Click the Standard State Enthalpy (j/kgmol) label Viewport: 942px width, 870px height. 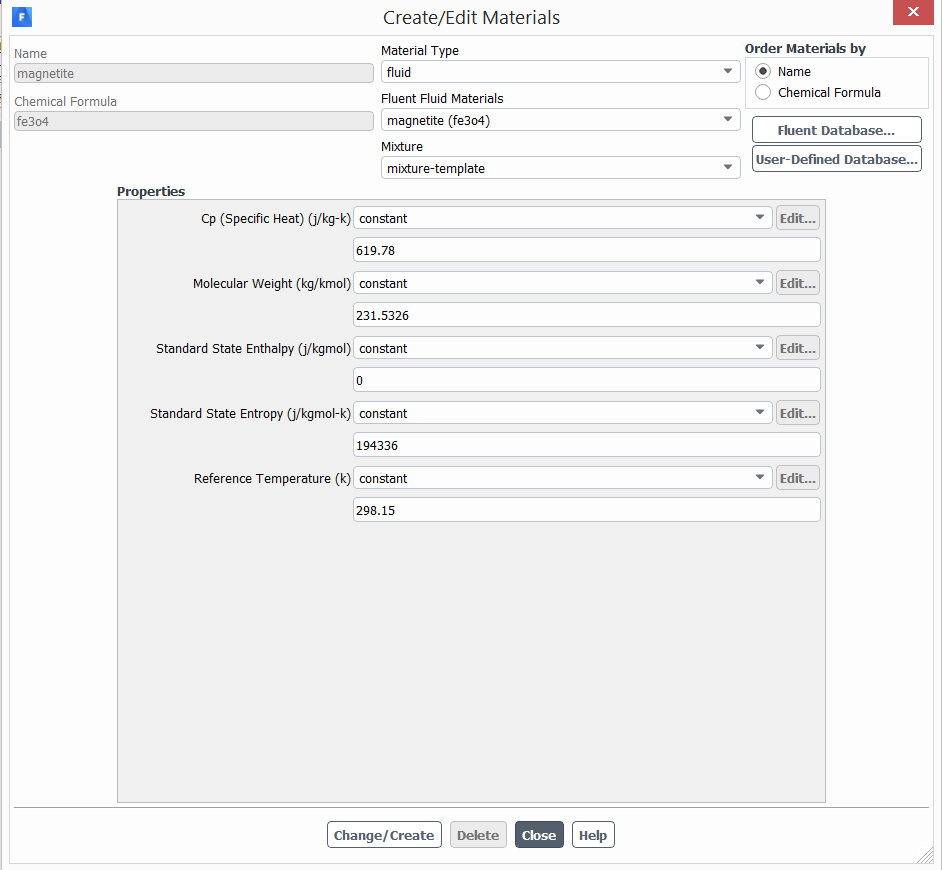click(254, 348)
